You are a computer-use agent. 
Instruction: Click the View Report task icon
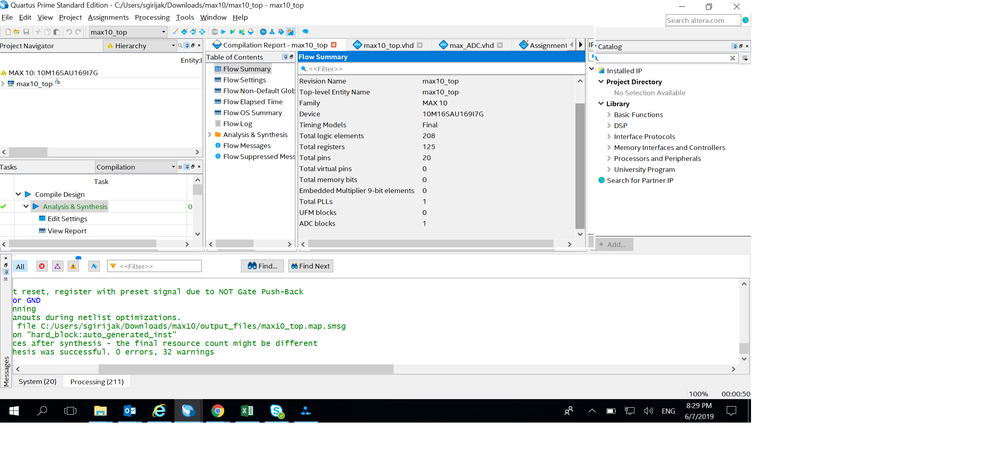tap(42, 231)
